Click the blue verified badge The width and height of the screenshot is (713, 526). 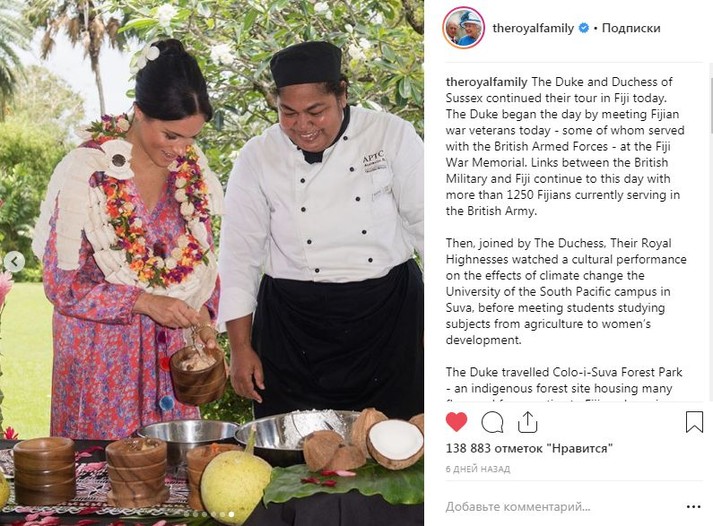(x=584, y=28)
